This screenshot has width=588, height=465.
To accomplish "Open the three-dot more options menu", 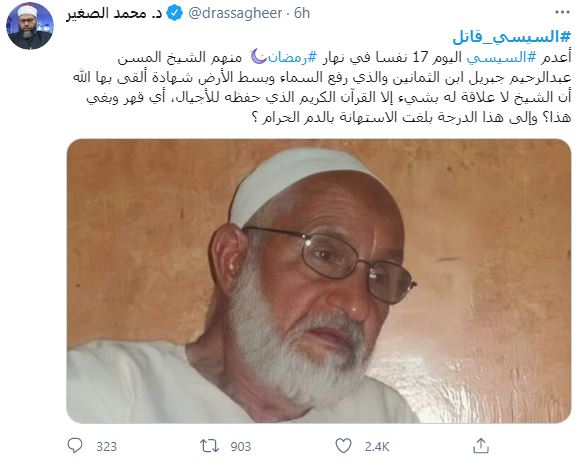I will 562,13.
